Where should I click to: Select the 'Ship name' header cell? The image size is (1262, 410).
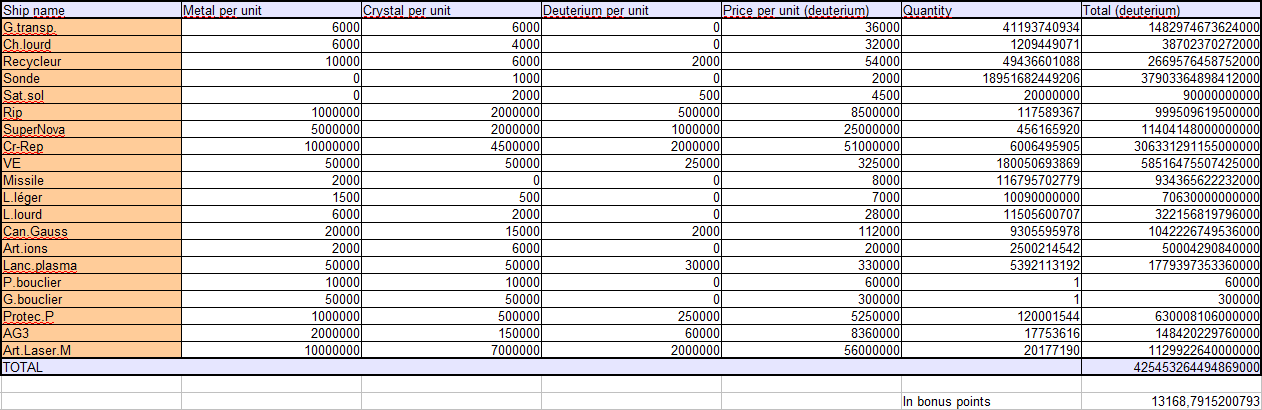point(90,11)
